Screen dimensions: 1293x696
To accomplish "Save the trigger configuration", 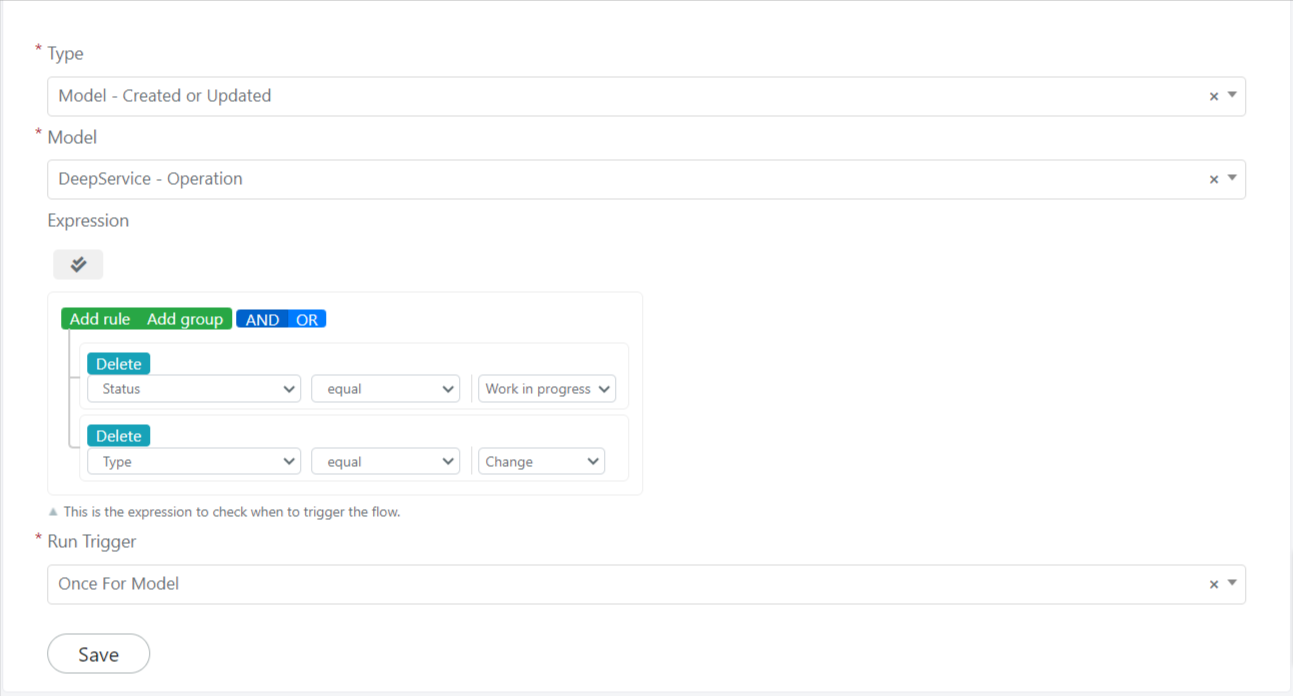I will [99, 654].
